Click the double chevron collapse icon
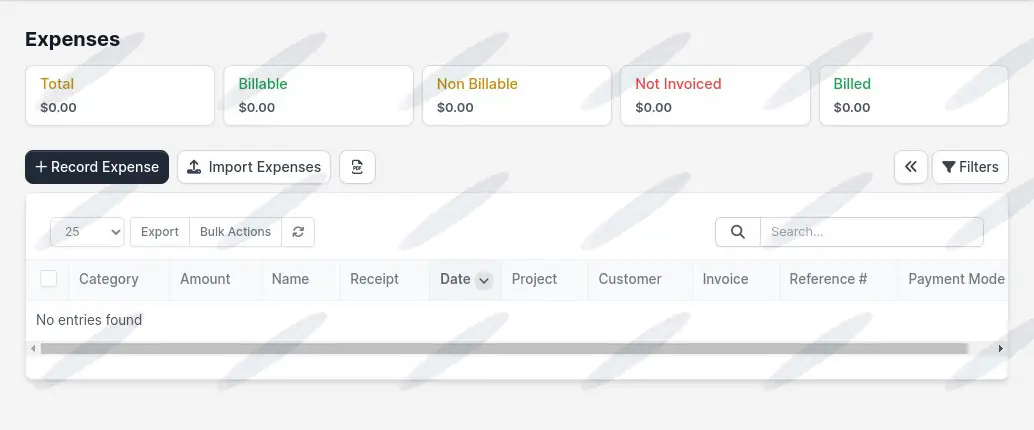 point(910,167)
